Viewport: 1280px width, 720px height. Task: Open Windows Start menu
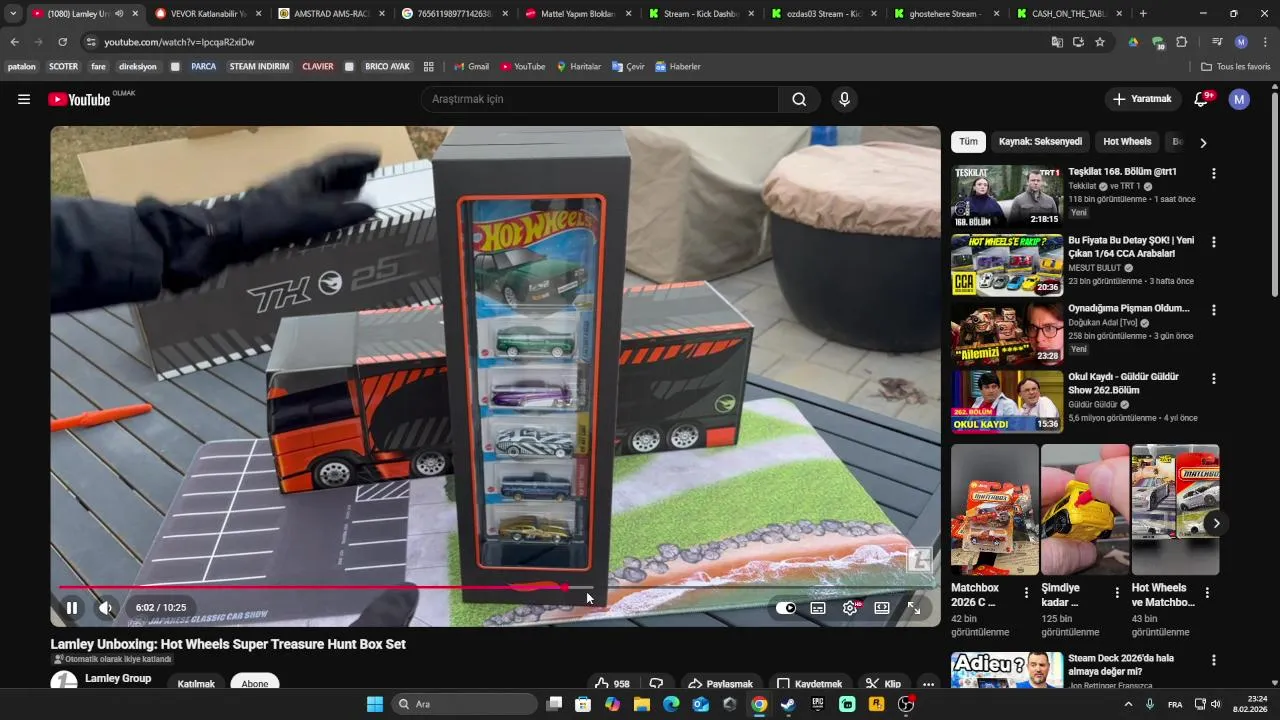375,704
